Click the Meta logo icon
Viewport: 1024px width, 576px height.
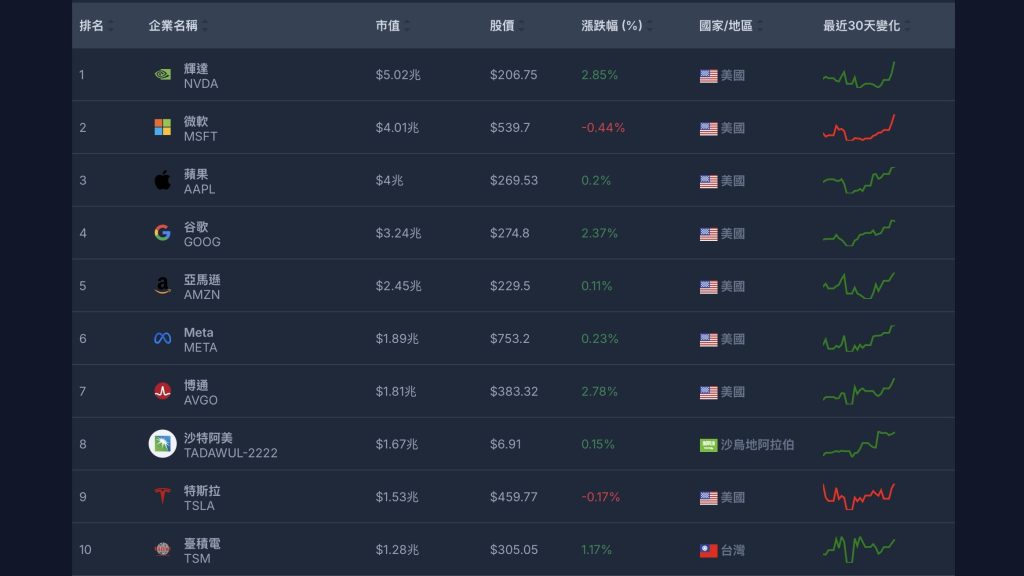pos(162,339)
